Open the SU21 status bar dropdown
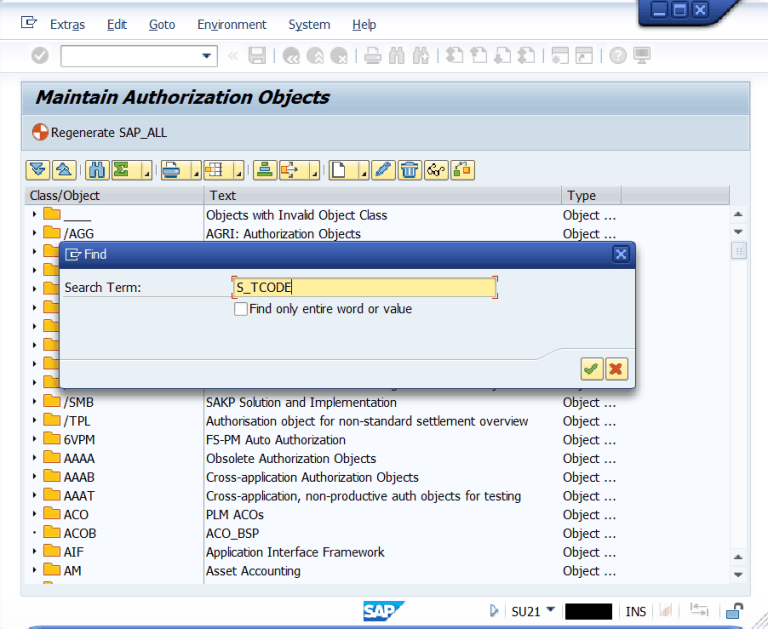 click(x=551, y=610)
